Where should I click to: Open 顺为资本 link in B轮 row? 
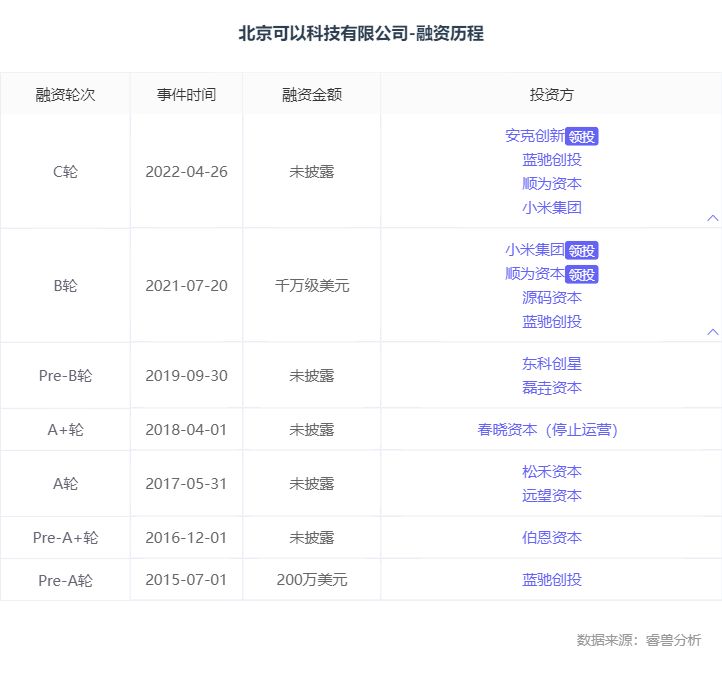535,274
